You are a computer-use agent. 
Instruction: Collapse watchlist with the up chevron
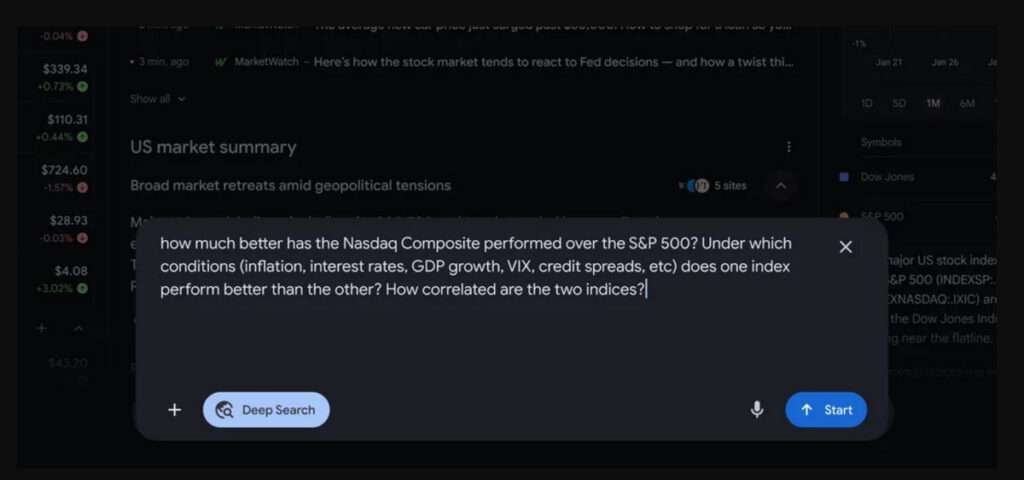point(78,328)
